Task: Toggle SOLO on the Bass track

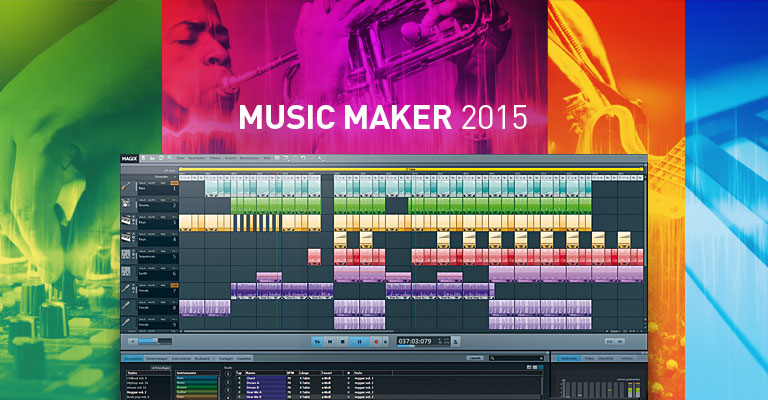Action: [143, 183]
